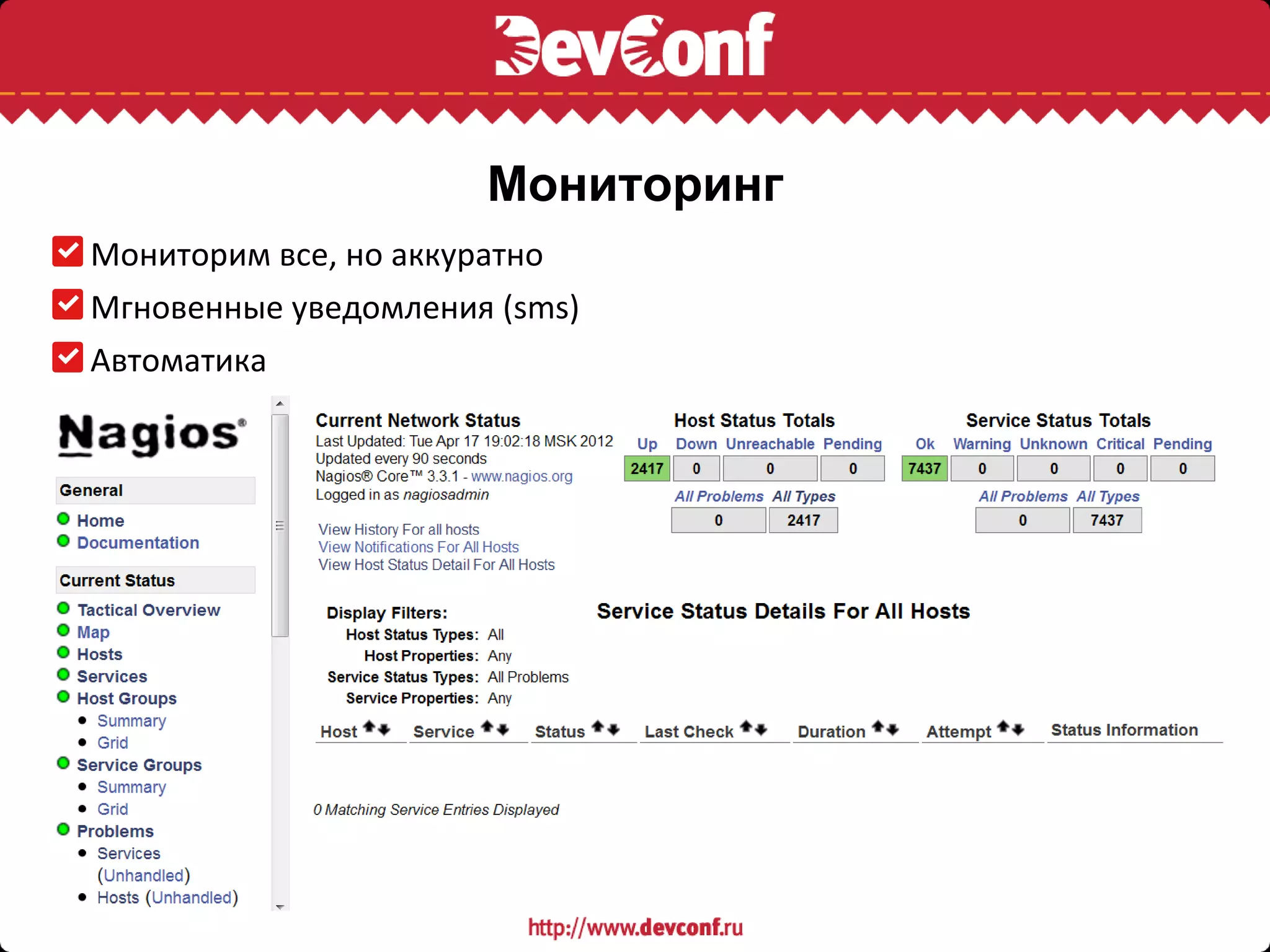This screenshot has width=1270, height=952.
Task: Sort Service column ascending with up arrow
Action: coord(488,726)
